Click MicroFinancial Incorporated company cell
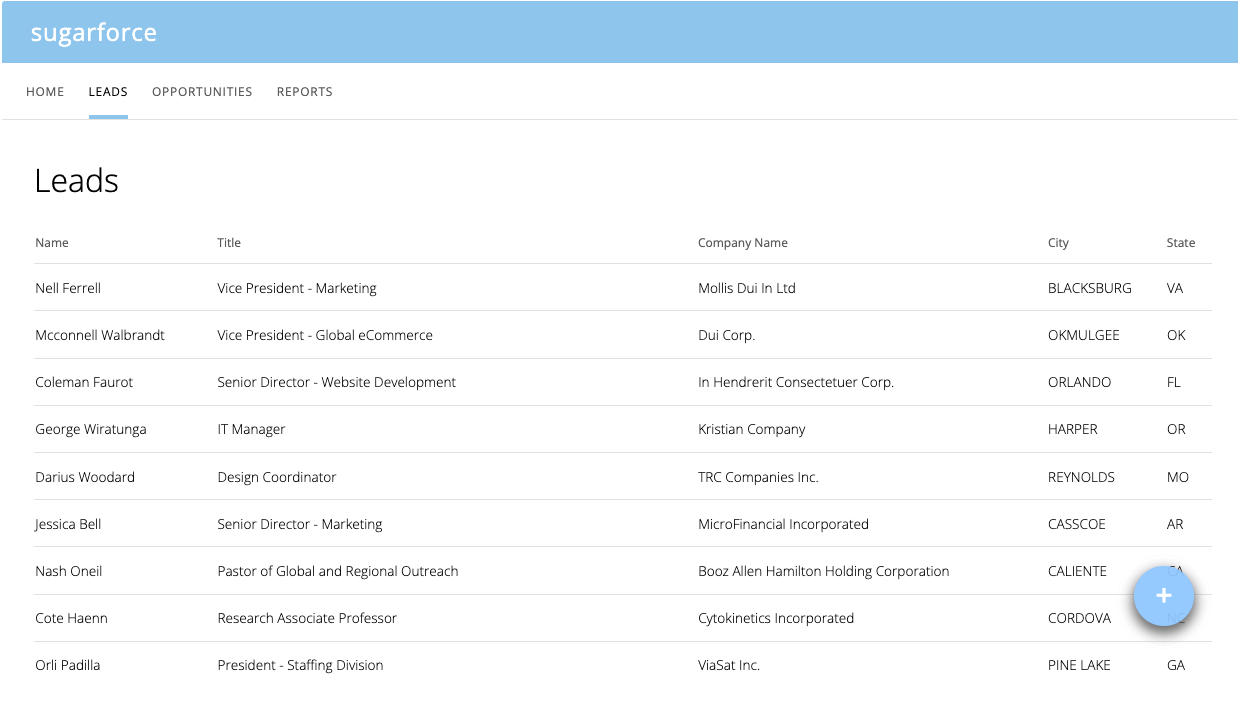The height and width of the screenshot is (713, 1238). click(x=783, y=524)
